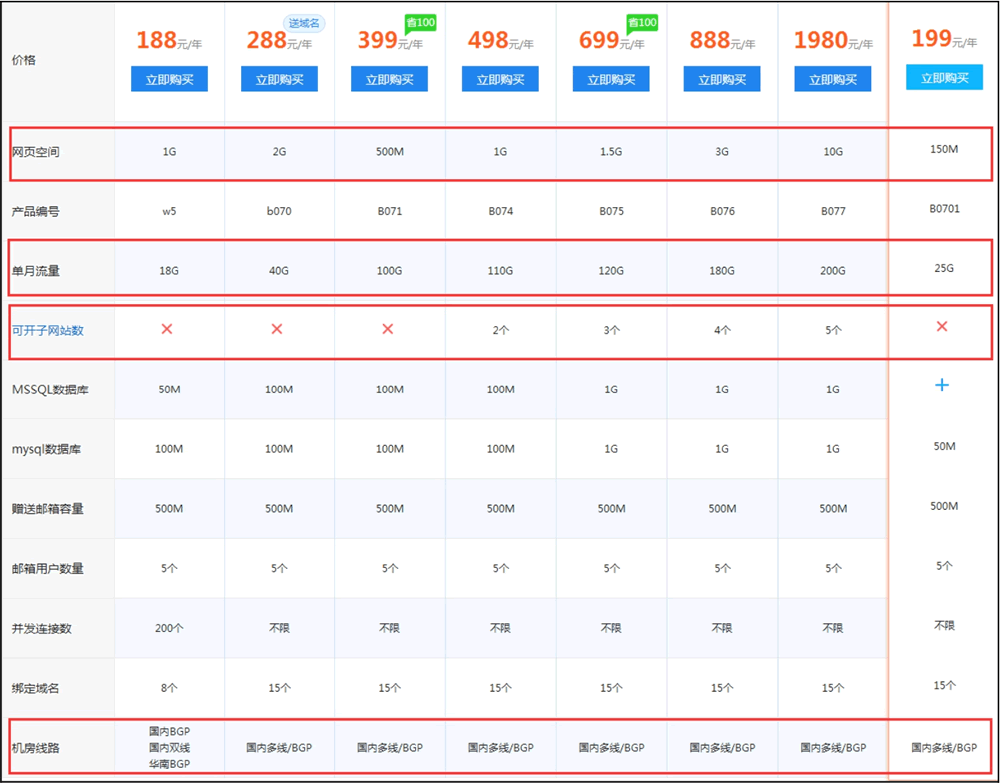Click red X for sub-sites in w5 column
1000x783 pixels.
pos(167,329)
